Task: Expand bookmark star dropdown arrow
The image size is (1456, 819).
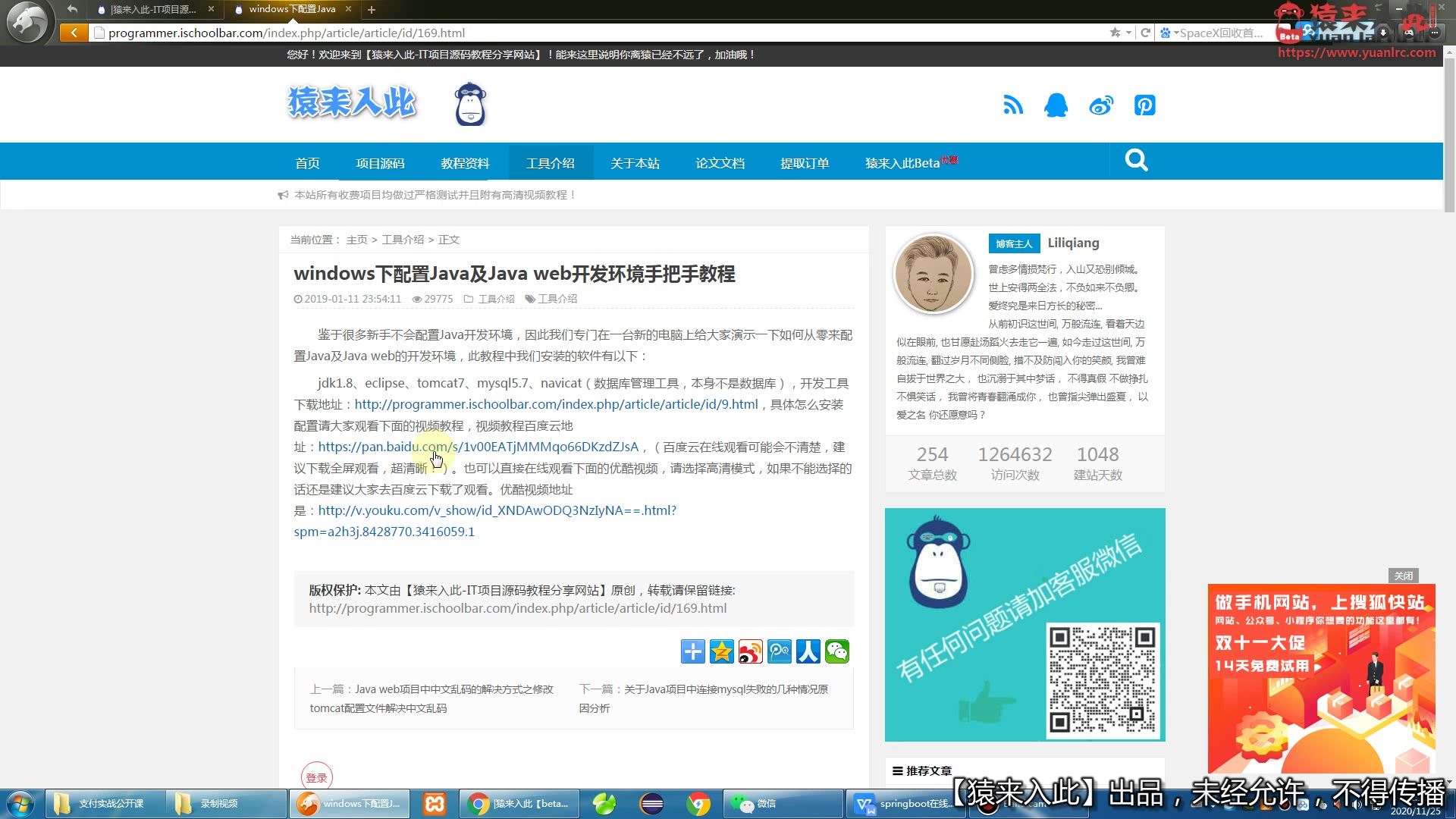Action: (x=1128, y=33)
